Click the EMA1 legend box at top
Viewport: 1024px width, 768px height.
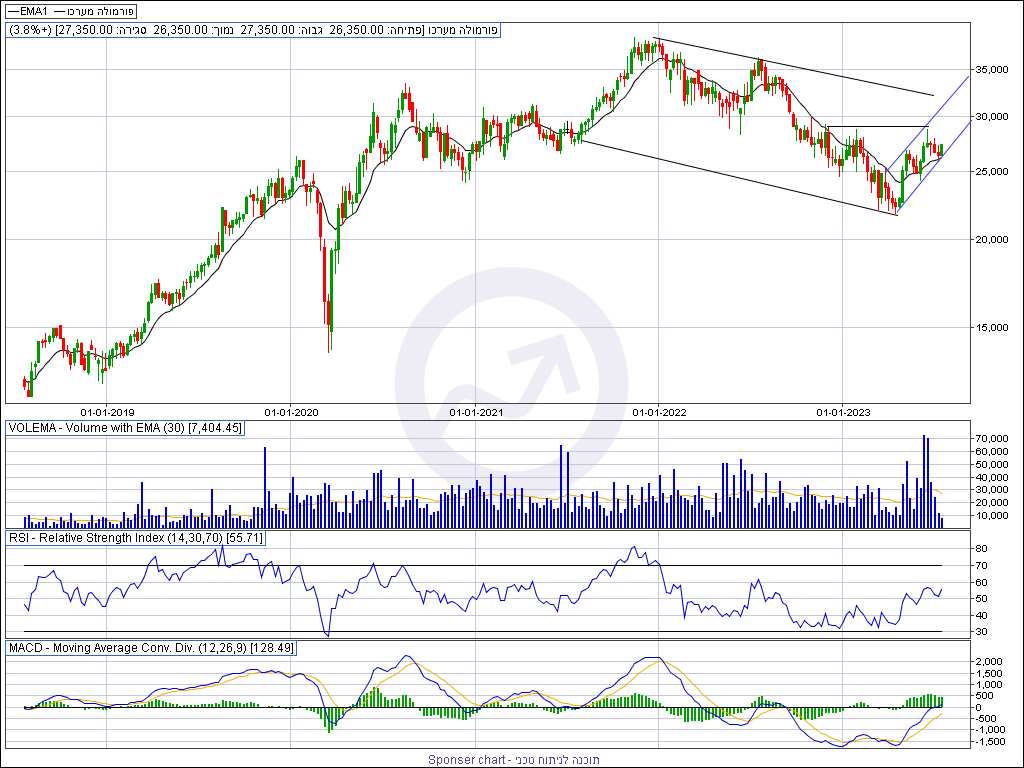(71, 11)
